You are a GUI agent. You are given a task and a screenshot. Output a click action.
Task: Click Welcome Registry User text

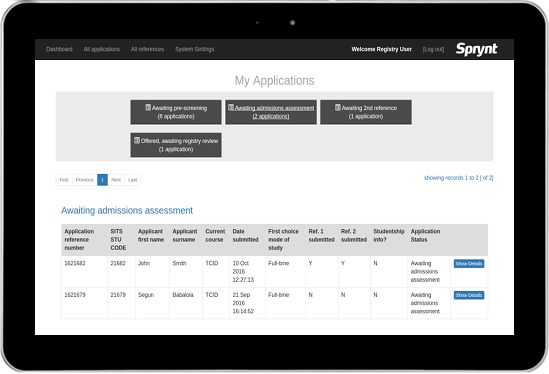click(382, 49)
